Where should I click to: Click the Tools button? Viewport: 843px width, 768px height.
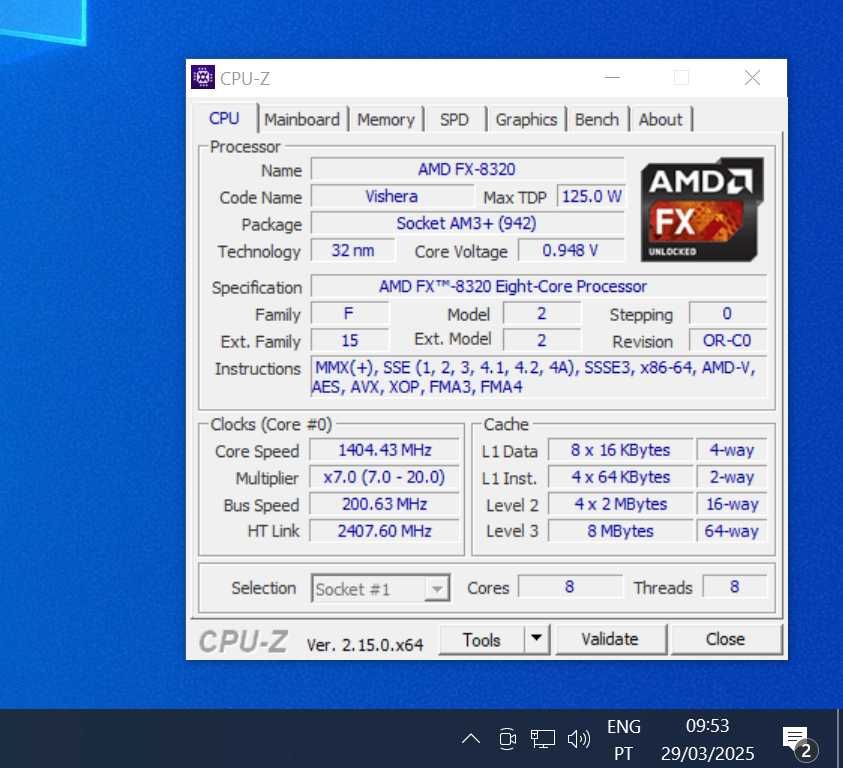pos(482,639)
